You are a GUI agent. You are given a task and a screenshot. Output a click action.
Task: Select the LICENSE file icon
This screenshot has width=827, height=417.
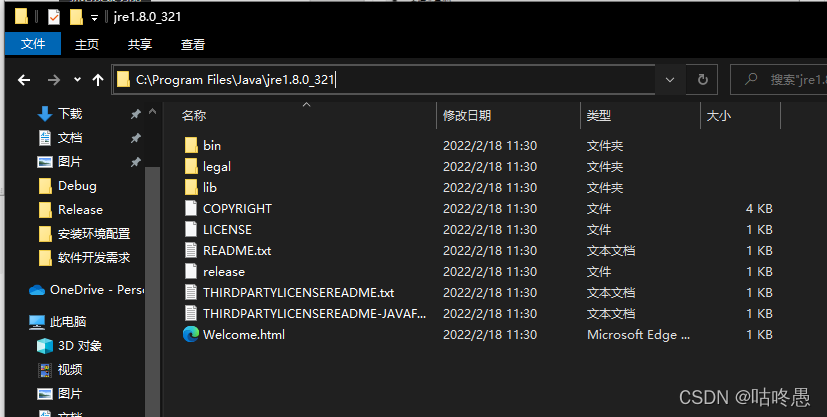[191, 229]
